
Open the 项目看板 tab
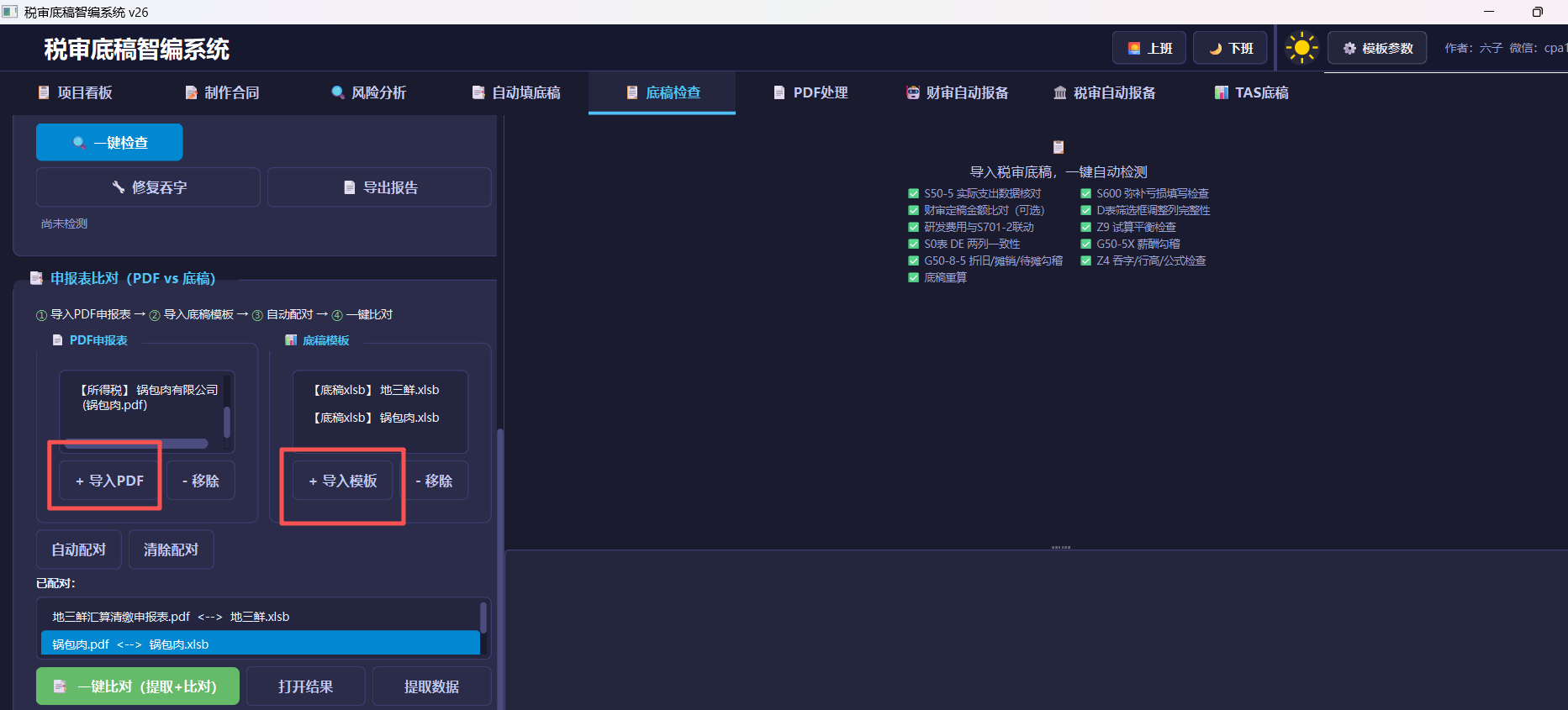coord(74,92)
